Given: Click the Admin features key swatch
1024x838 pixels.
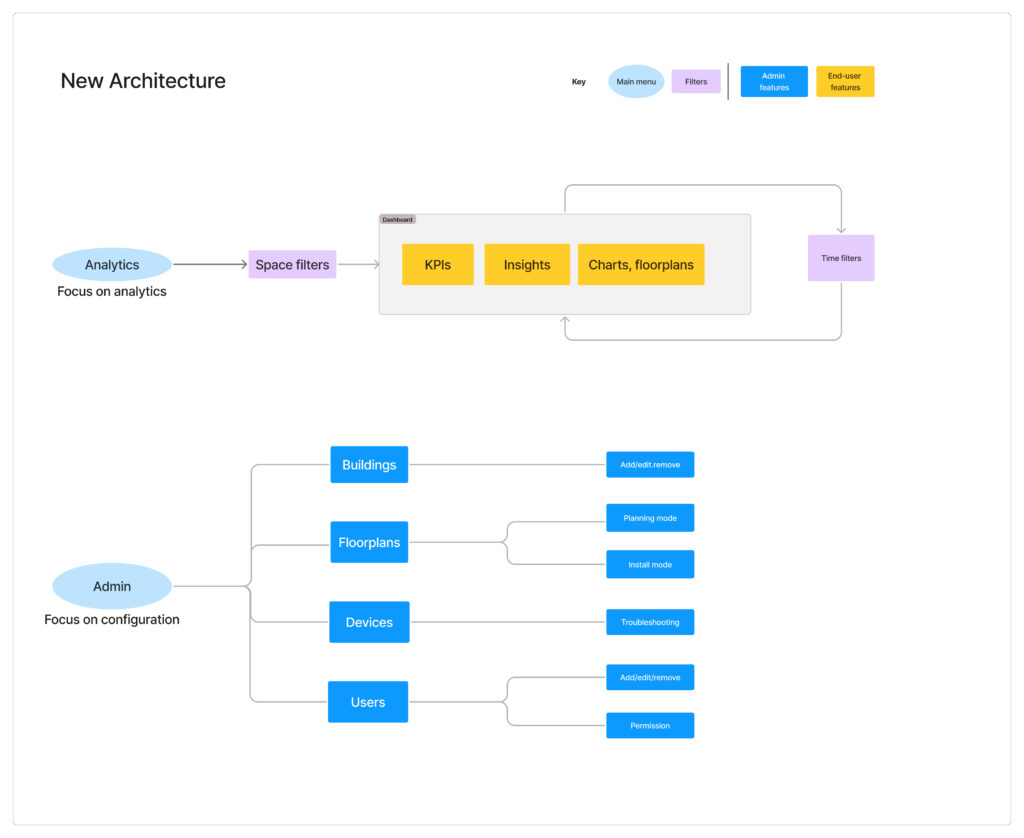Looking at the screenshot, I should coord(774,82).
